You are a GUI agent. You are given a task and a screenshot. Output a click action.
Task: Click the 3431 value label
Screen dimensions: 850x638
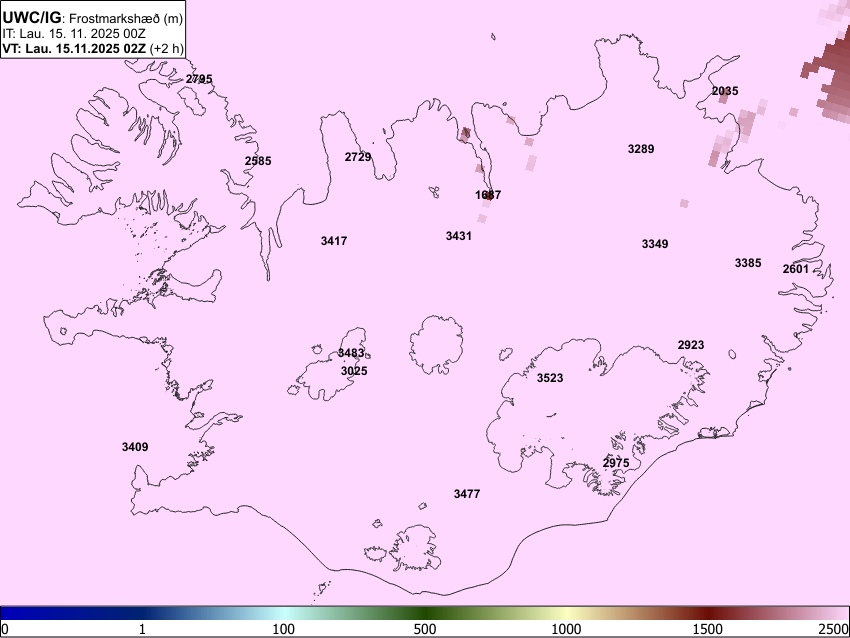pos(459,236)
